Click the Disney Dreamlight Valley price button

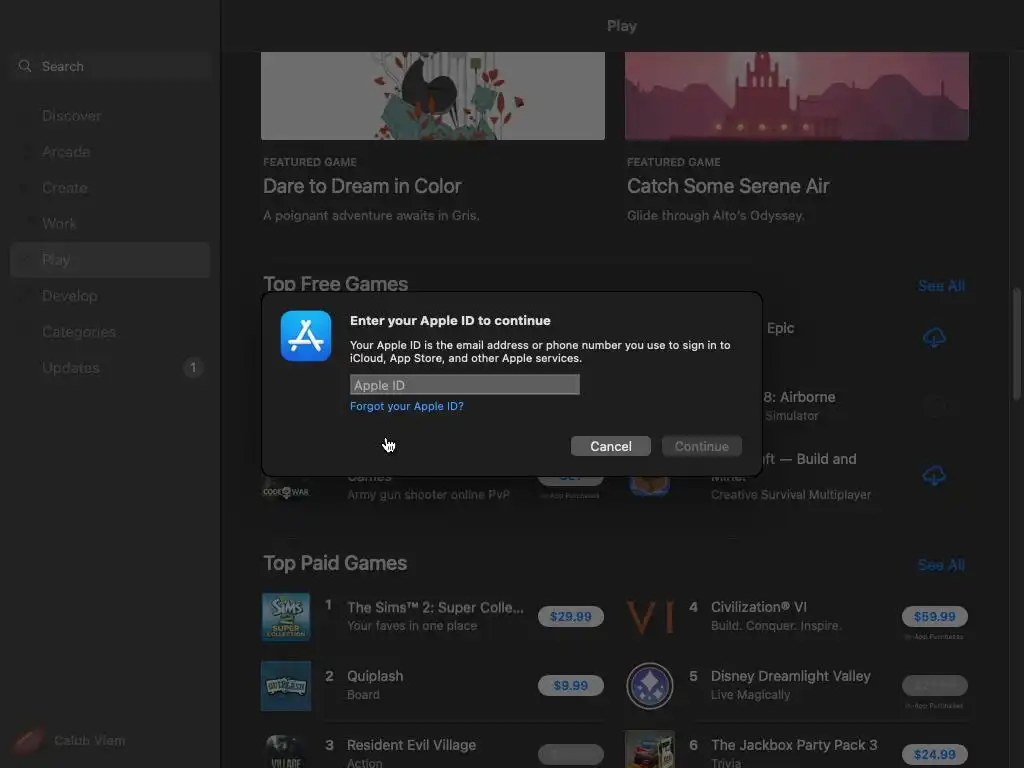click(x=935, y=686)
